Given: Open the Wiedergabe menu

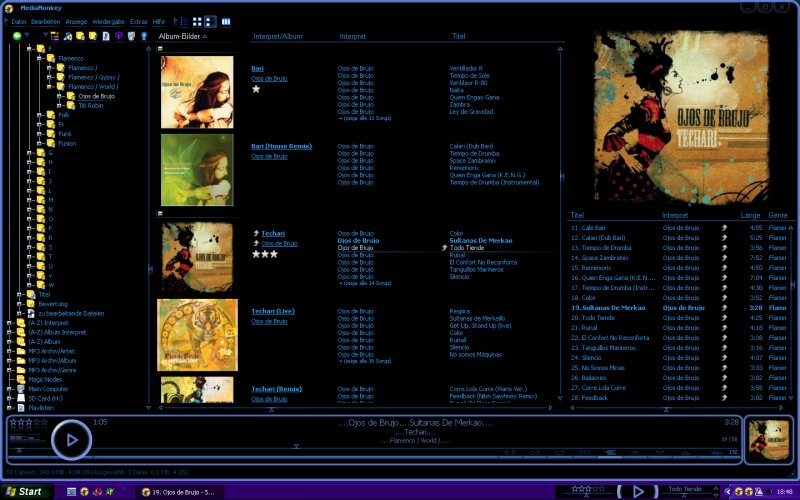Looking at the screenshot, I should 108,21.
